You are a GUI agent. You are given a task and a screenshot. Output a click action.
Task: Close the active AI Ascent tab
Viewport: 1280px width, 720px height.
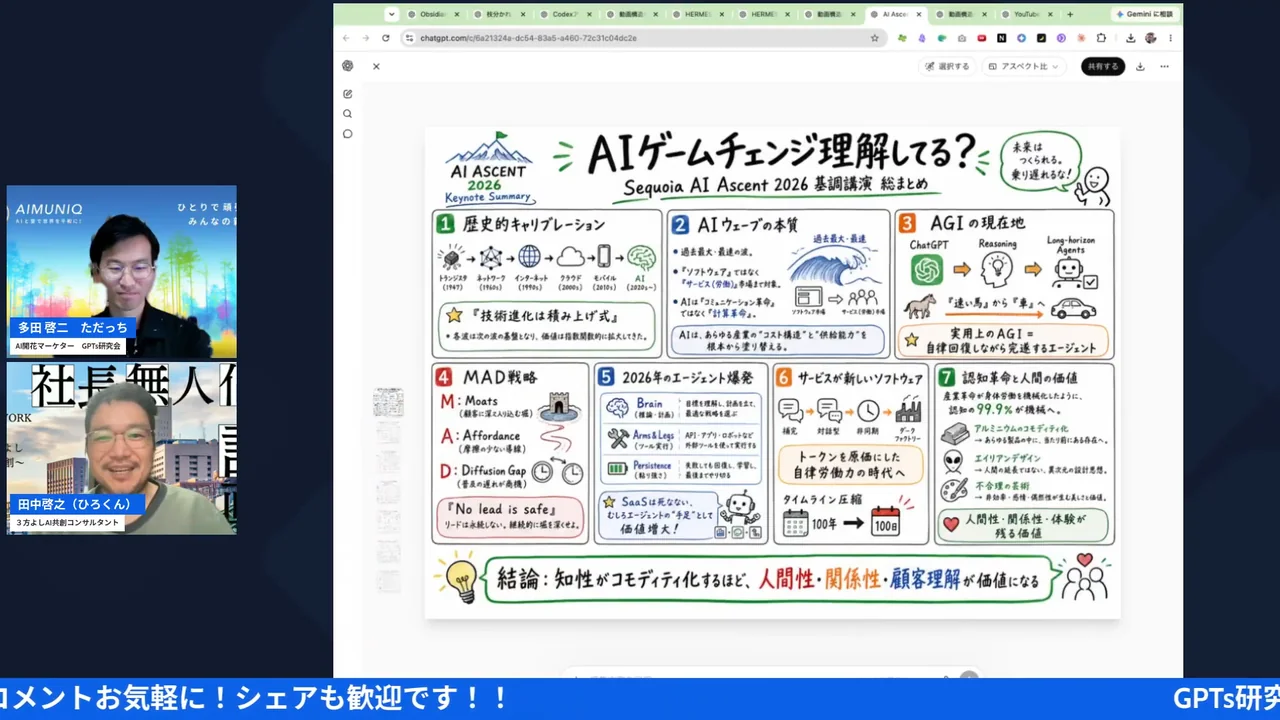917,15
